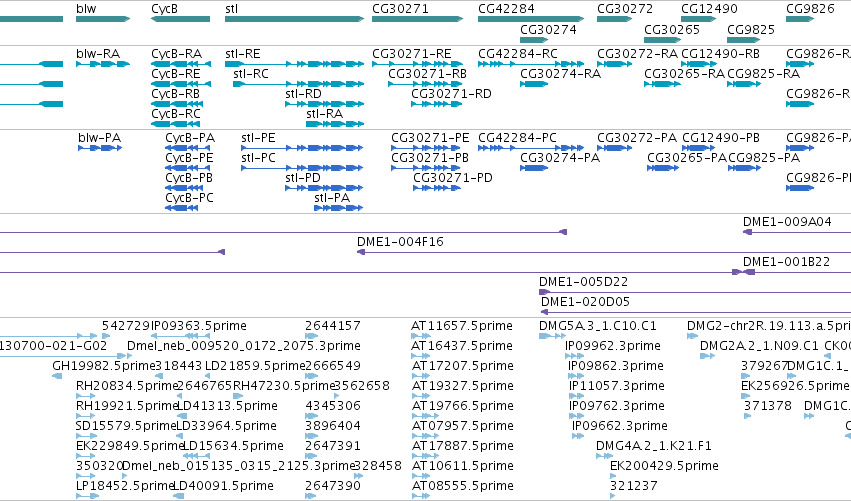Click the CycB-RB transcript label
The height and width of the screenshot is (501, 851).
click(175, 93)
